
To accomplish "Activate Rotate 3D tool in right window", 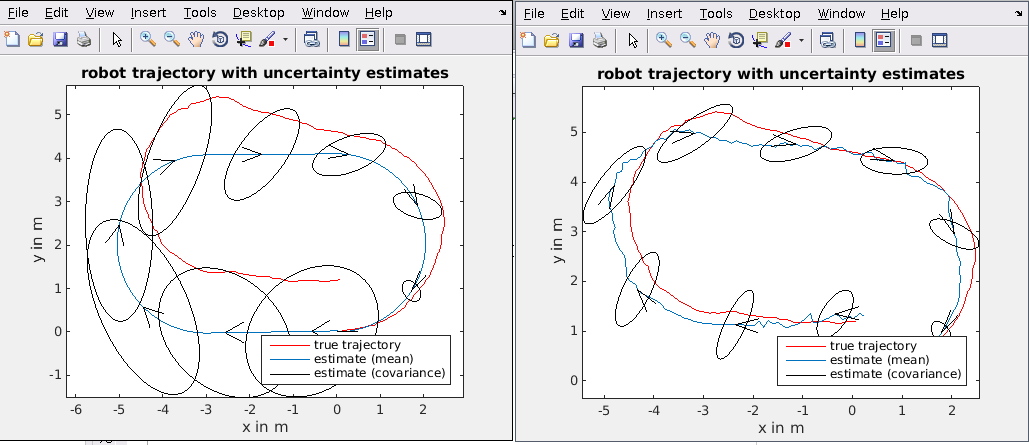I will [x=736, y=40].
